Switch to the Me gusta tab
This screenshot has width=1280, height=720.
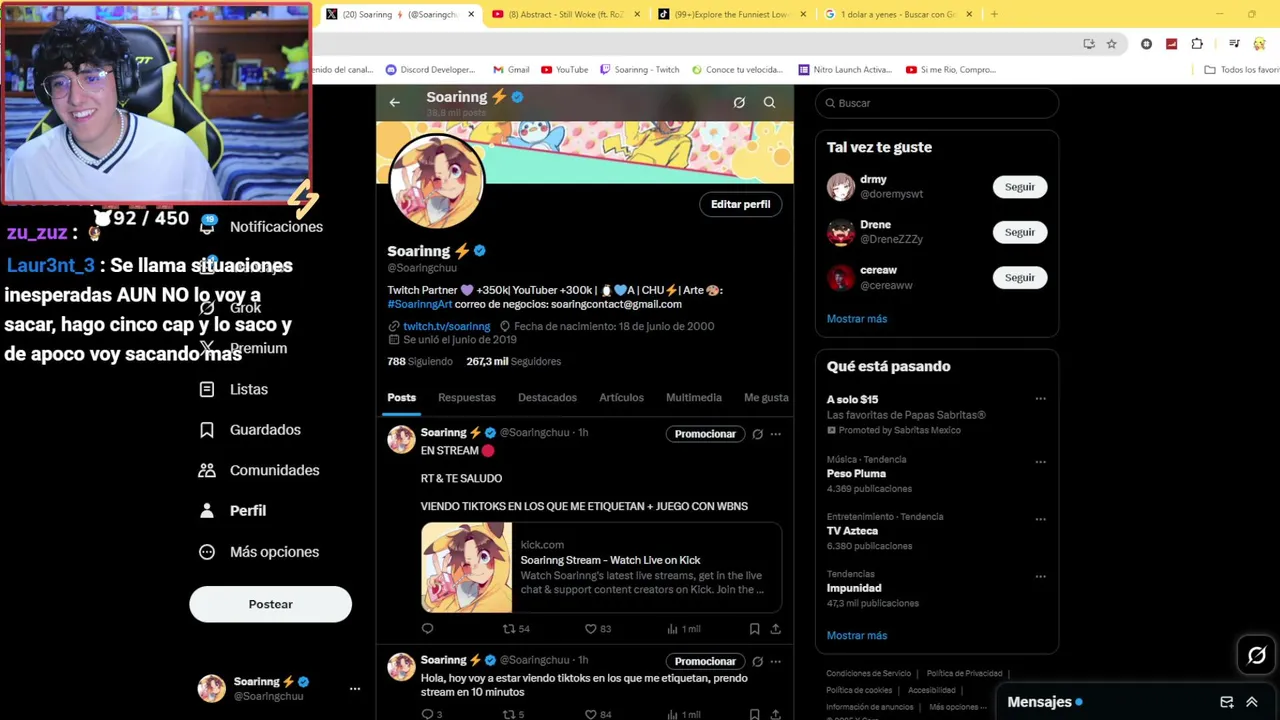click(x=766, y=397)
